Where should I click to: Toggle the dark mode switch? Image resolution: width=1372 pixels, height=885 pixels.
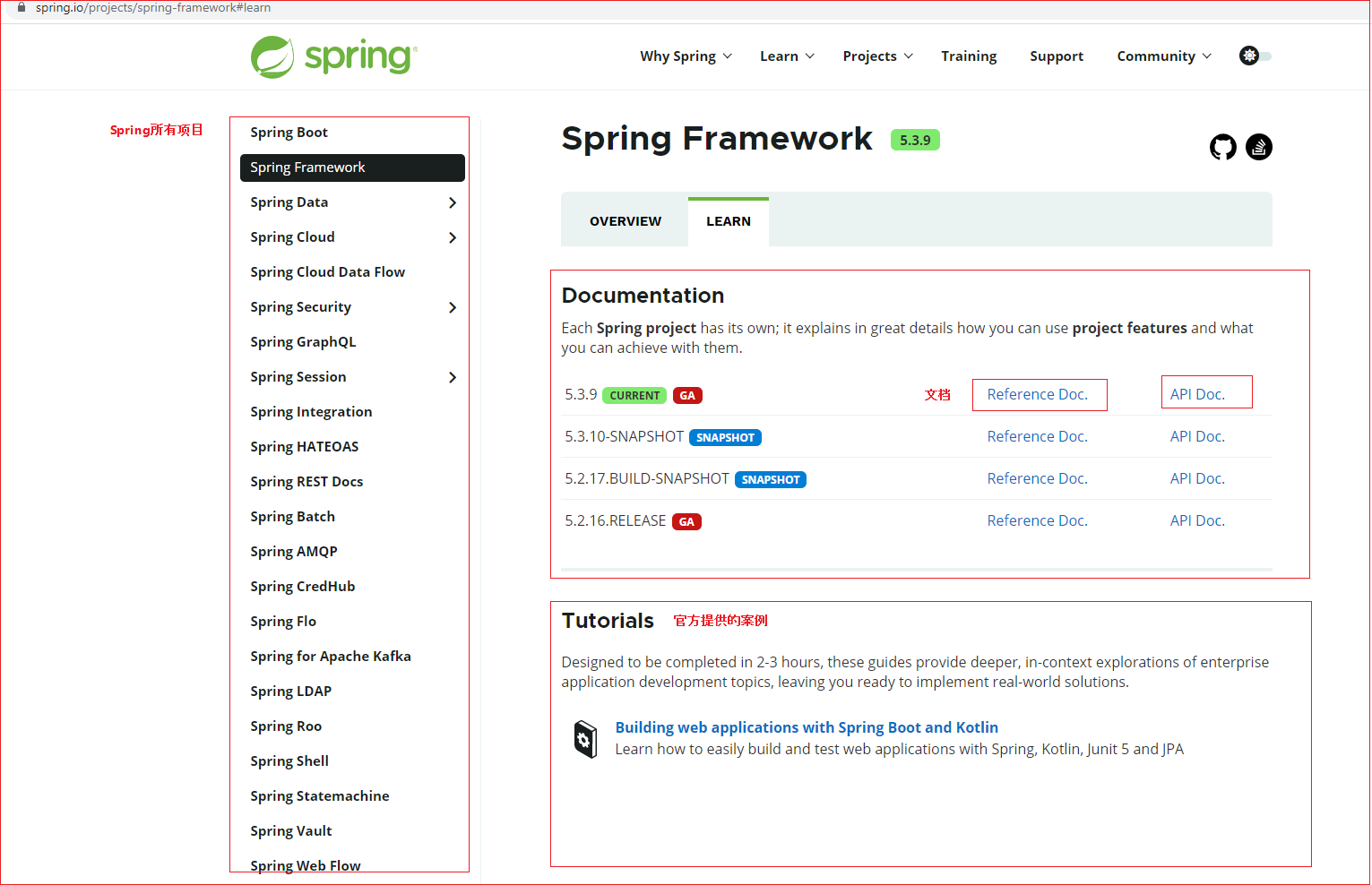(1255, 56)
